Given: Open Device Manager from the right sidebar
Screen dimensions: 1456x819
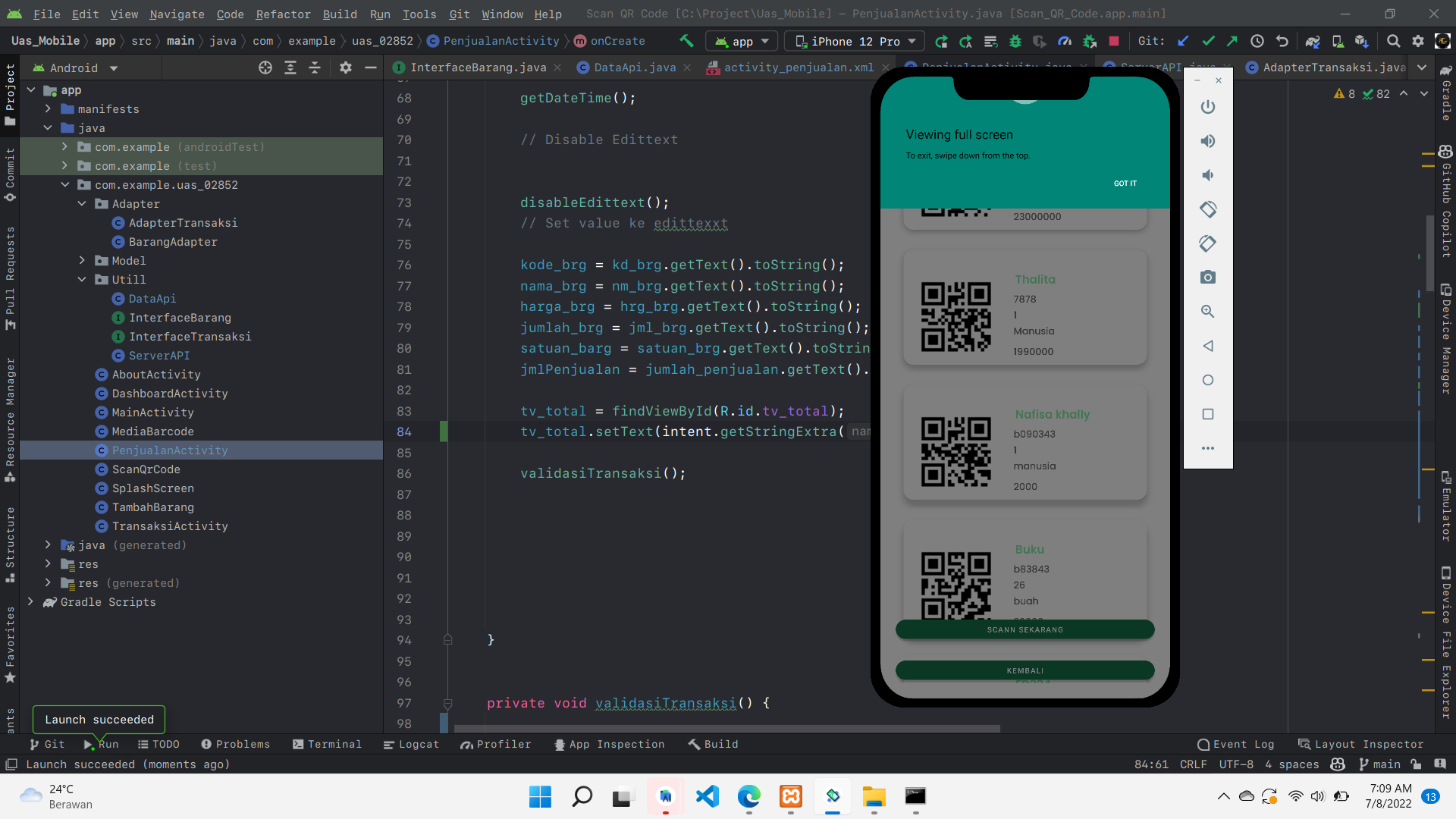Looking at the screenshot, I should click(1447, 334).
